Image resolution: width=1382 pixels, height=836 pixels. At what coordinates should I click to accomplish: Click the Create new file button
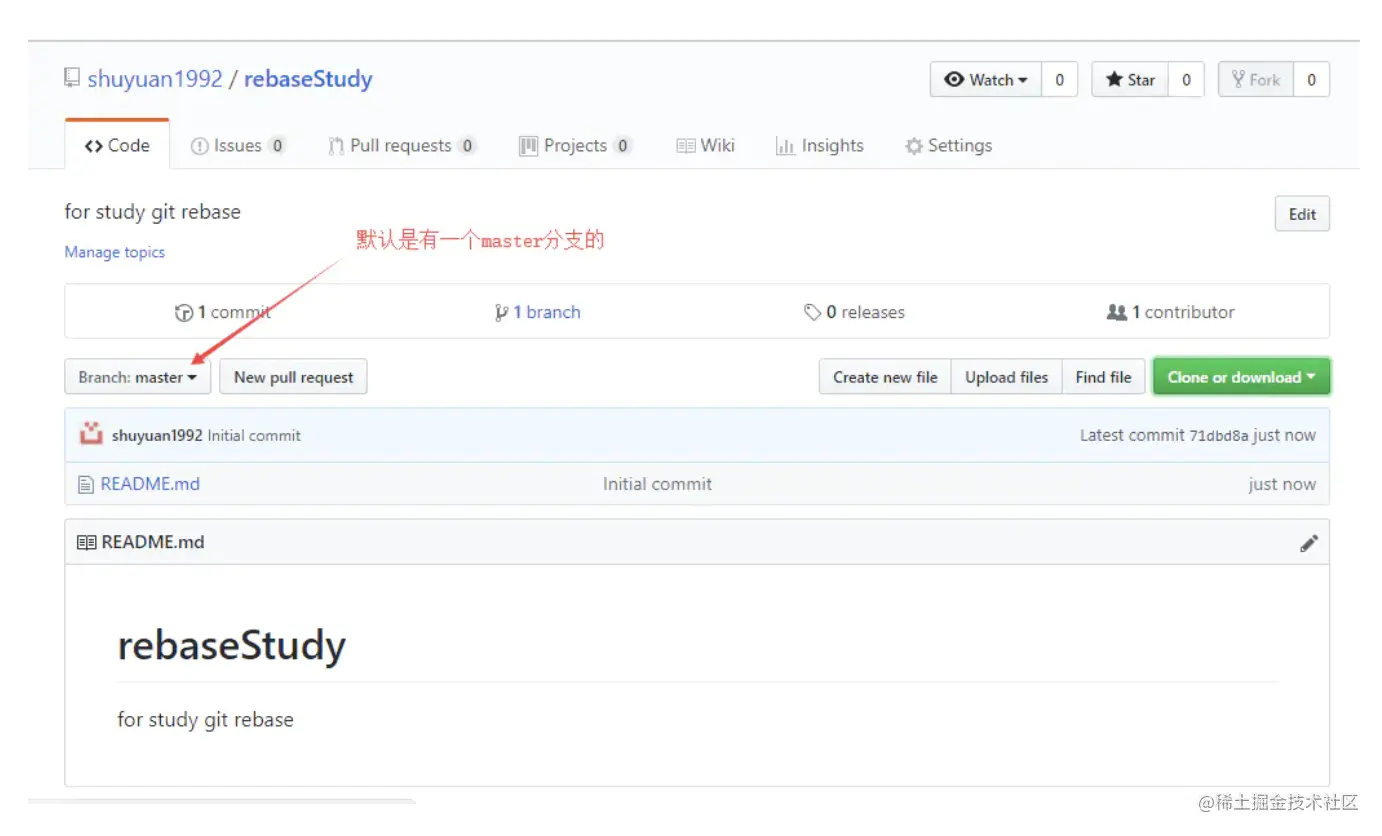coord(885,377)
